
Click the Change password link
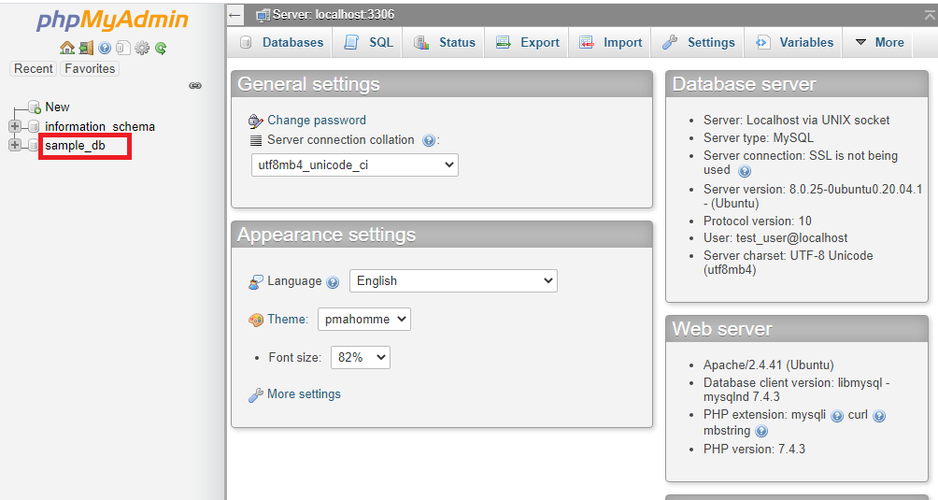pyautogui.click(x=316, y=120)
